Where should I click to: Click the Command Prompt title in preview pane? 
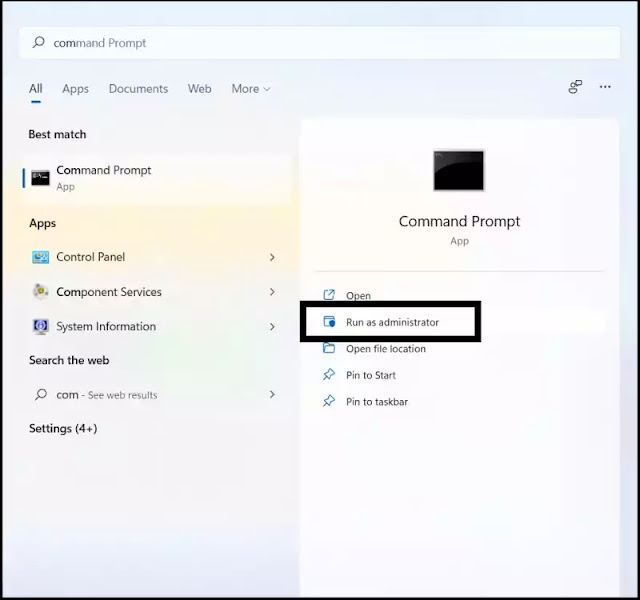pyautogui.click(x=459, y=221)
